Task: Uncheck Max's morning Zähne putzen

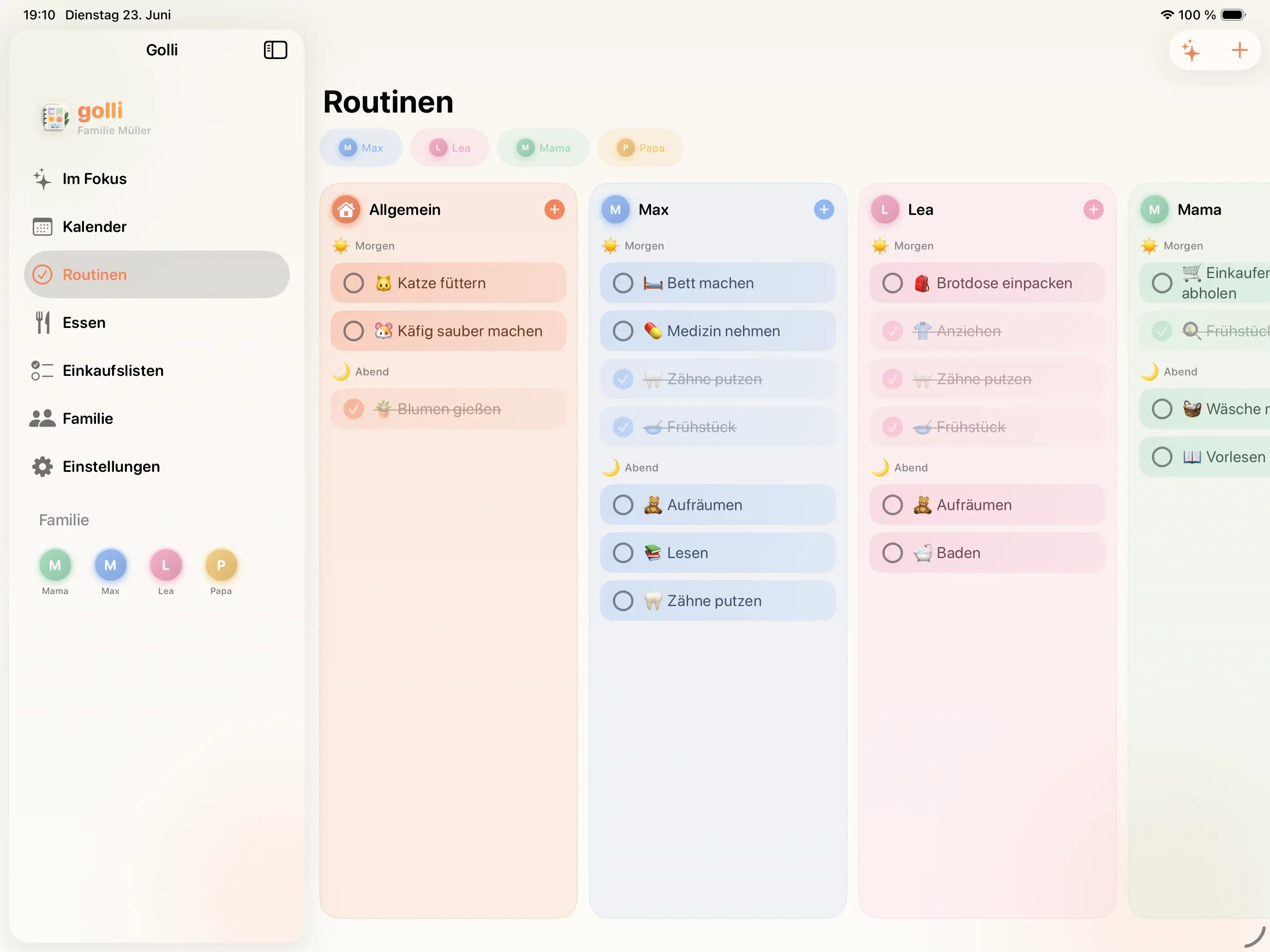Action: 623,379
